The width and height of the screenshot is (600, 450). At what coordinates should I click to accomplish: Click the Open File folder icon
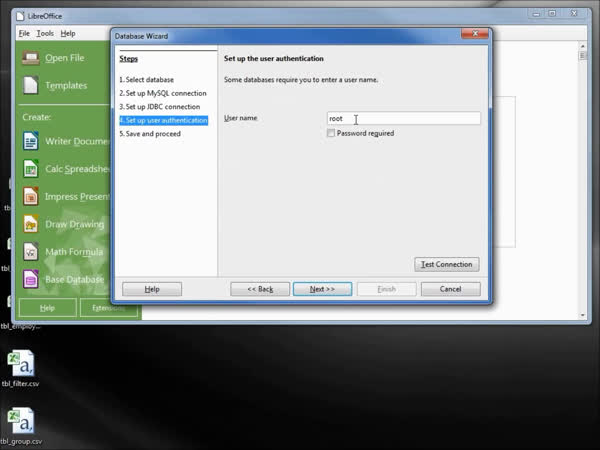[29, 58]
